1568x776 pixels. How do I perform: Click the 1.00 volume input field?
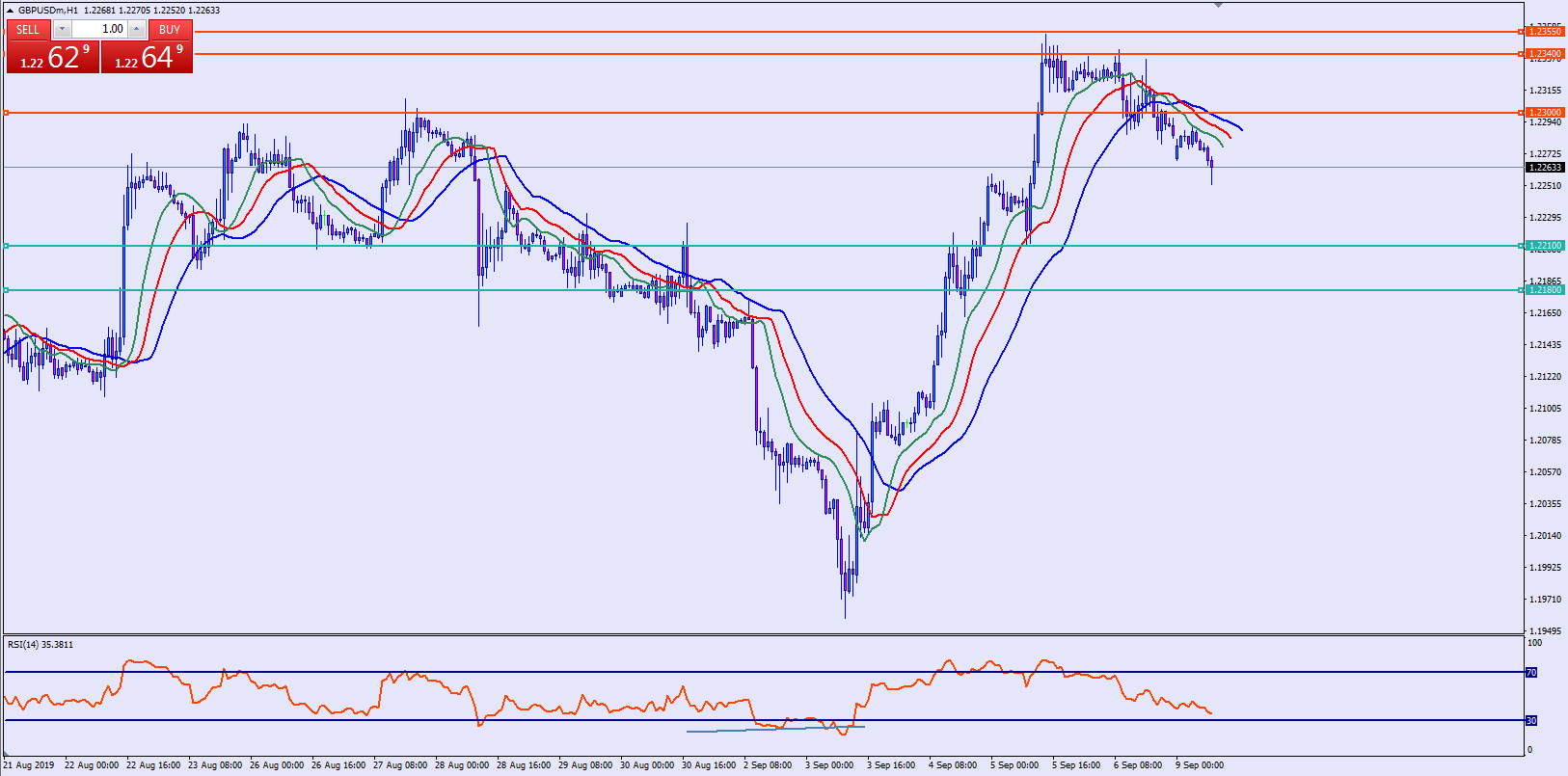tap(99, 29)
